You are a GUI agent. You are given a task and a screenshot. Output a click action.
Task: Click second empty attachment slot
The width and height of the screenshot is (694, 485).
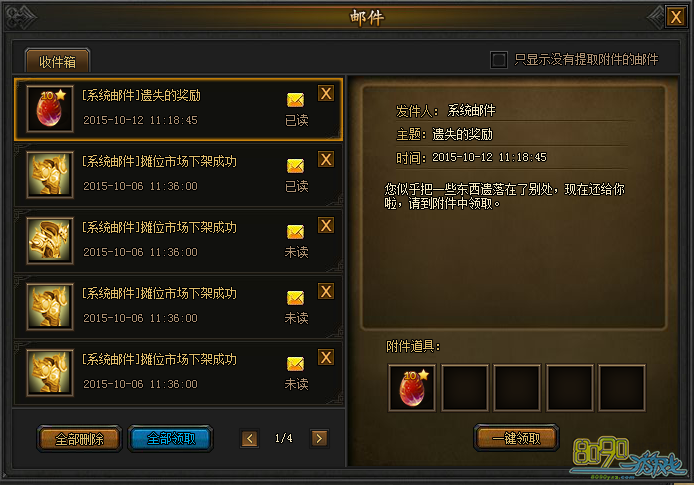point(517,388)
